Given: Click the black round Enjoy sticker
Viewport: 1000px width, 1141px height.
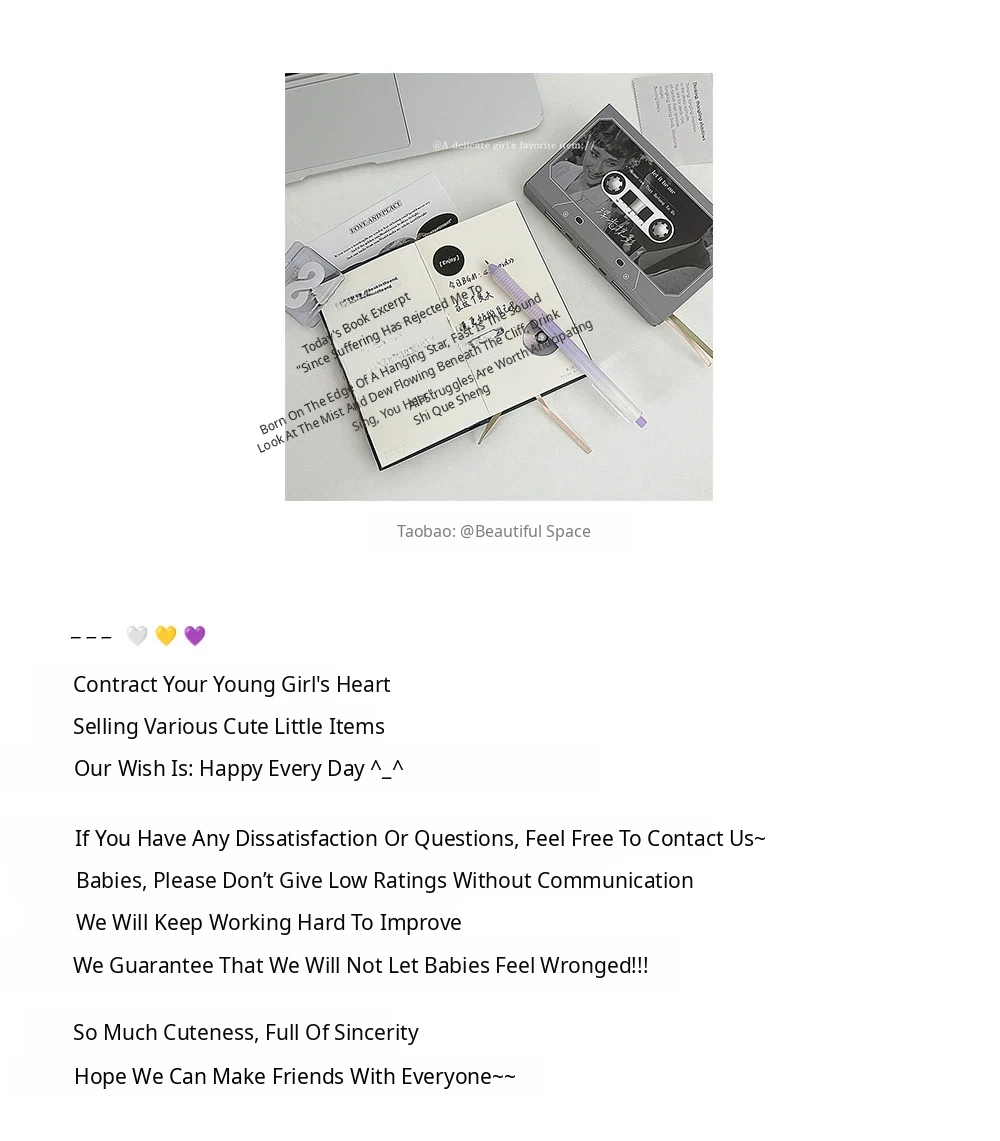Looking at the screenshot, I should (449, 261).
